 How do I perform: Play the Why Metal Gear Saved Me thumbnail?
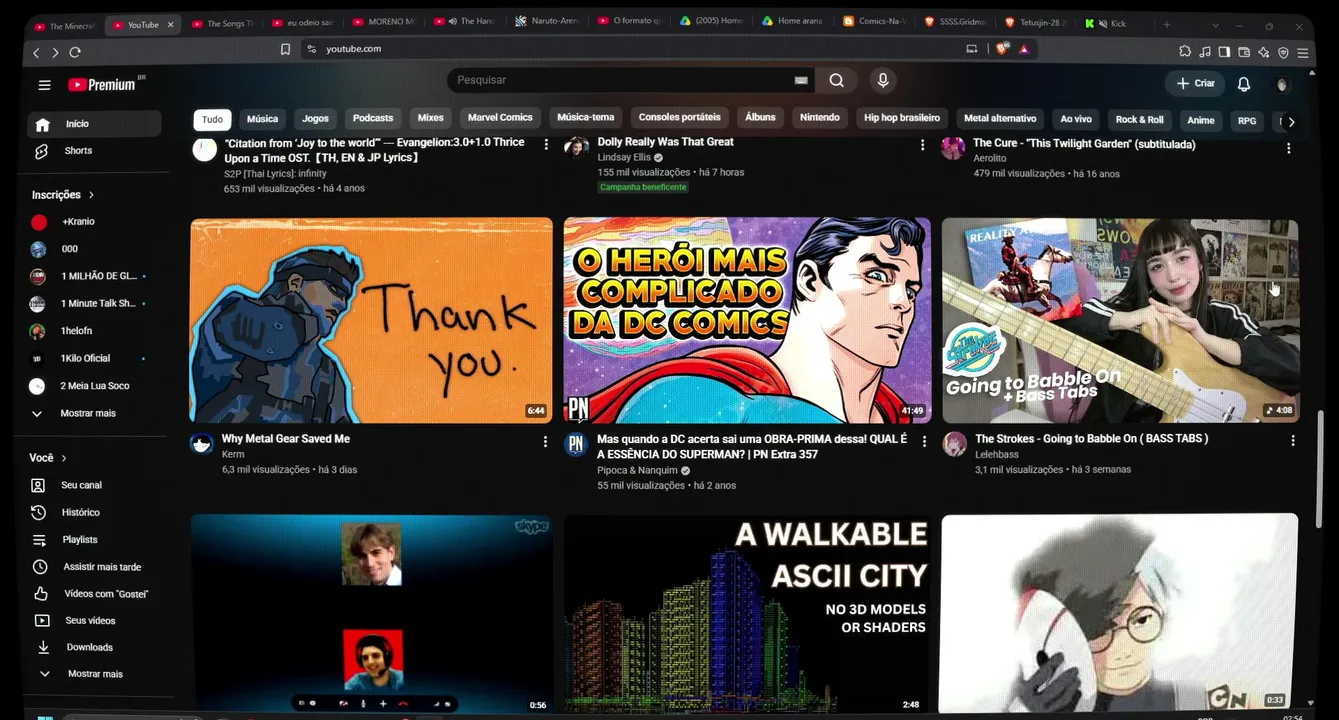tap(371, 320)
